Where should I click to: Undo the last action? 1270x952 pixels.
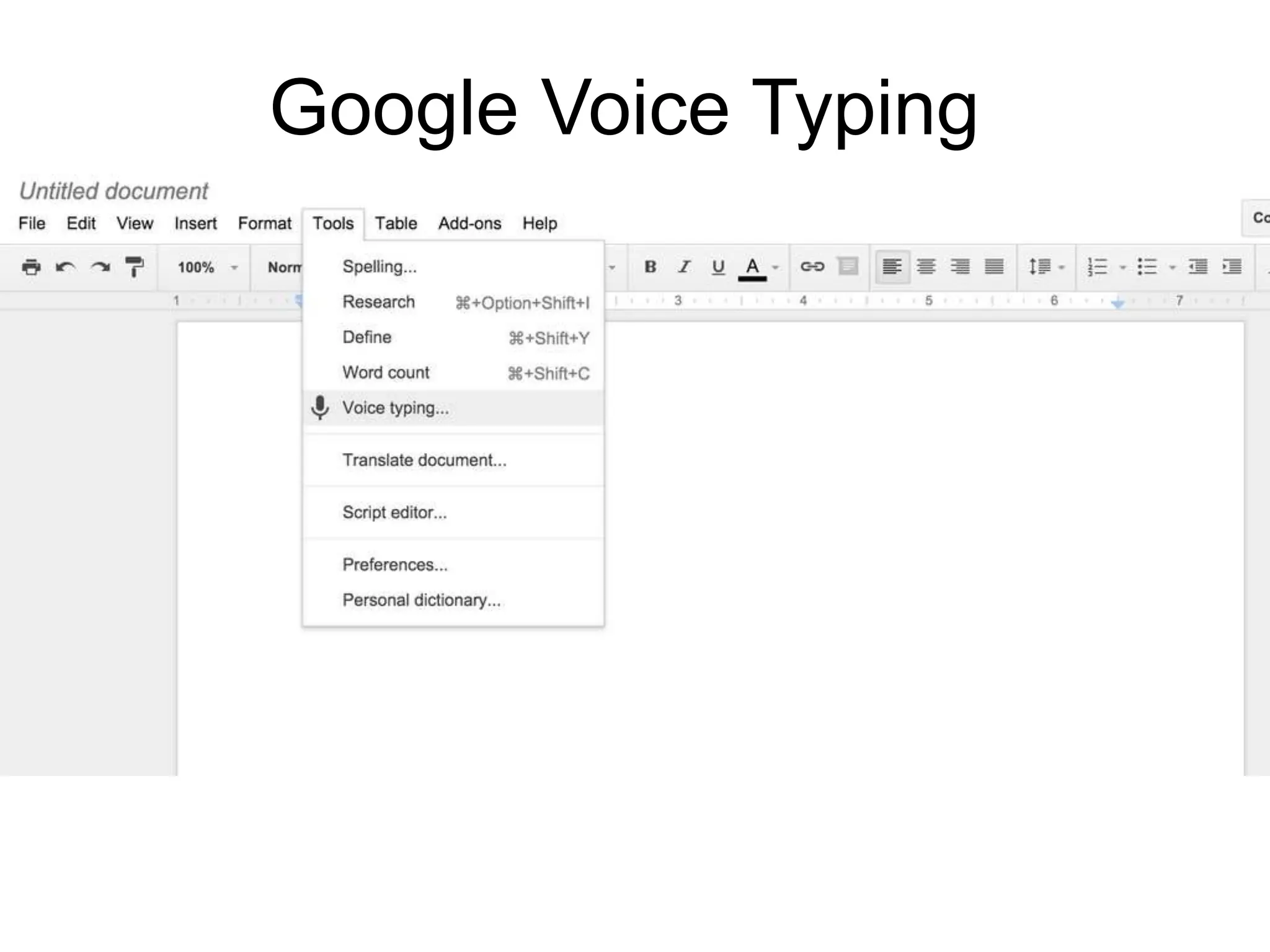pyautogui.click(x=65, y=267)
